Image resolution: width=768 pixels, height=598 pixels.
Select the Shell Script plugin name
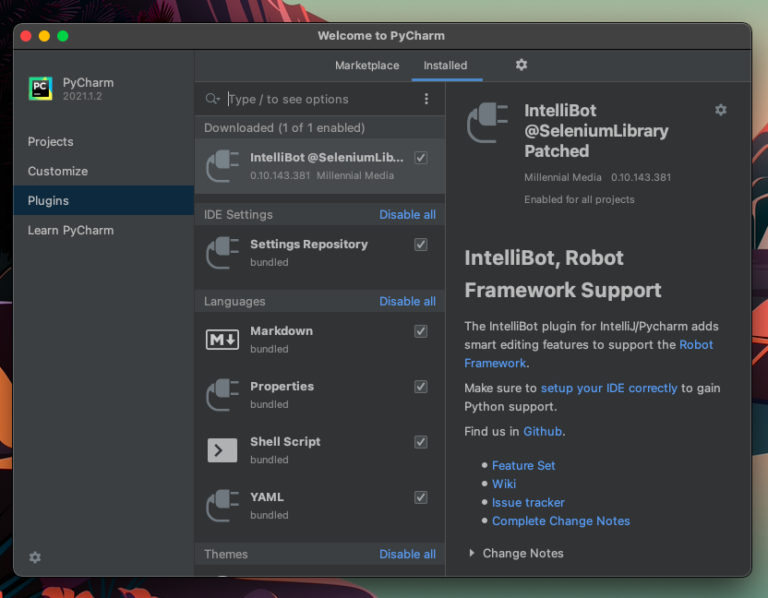(x=285, y=441)
